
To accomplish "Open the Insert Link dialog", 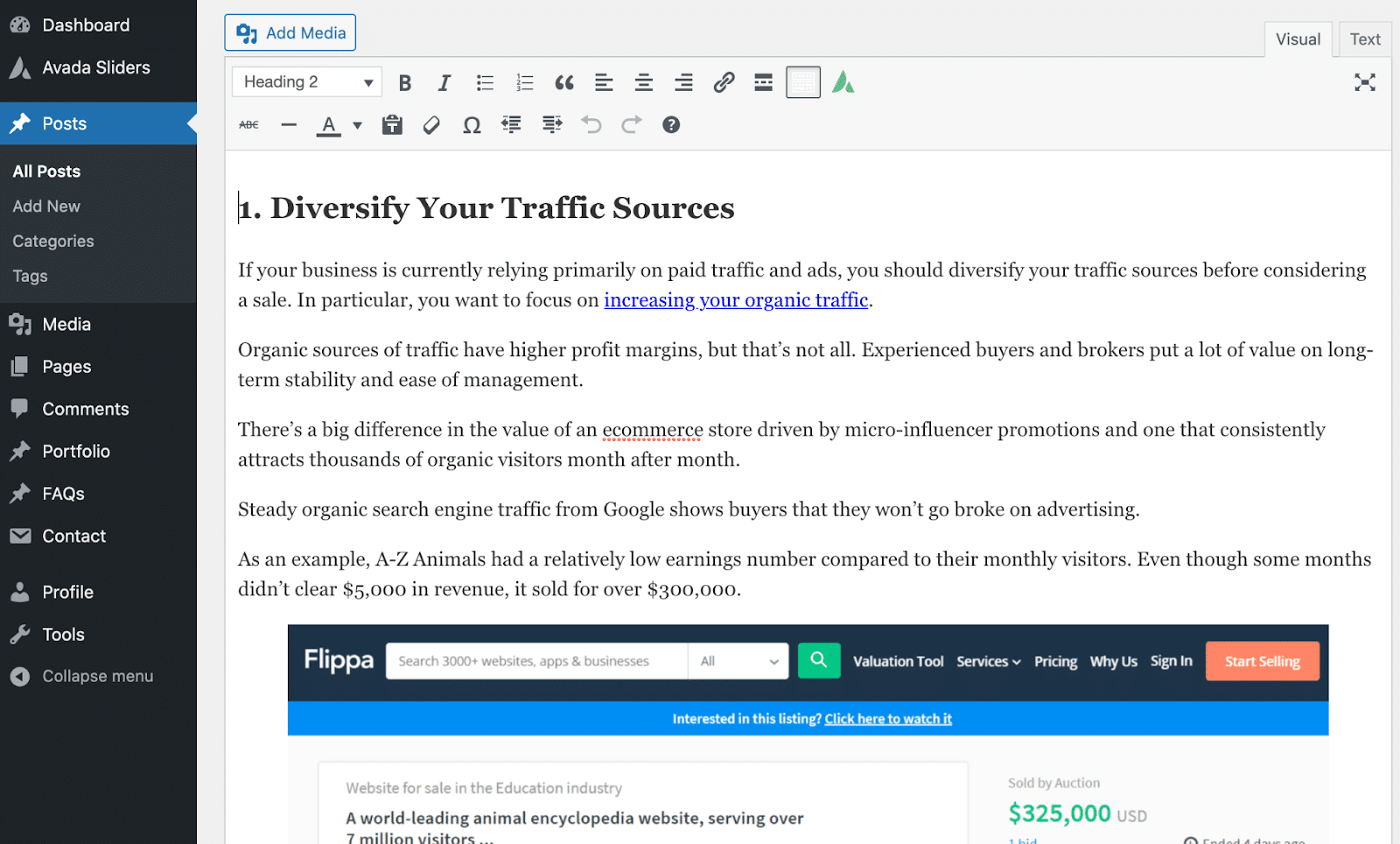I will point(724,81).
